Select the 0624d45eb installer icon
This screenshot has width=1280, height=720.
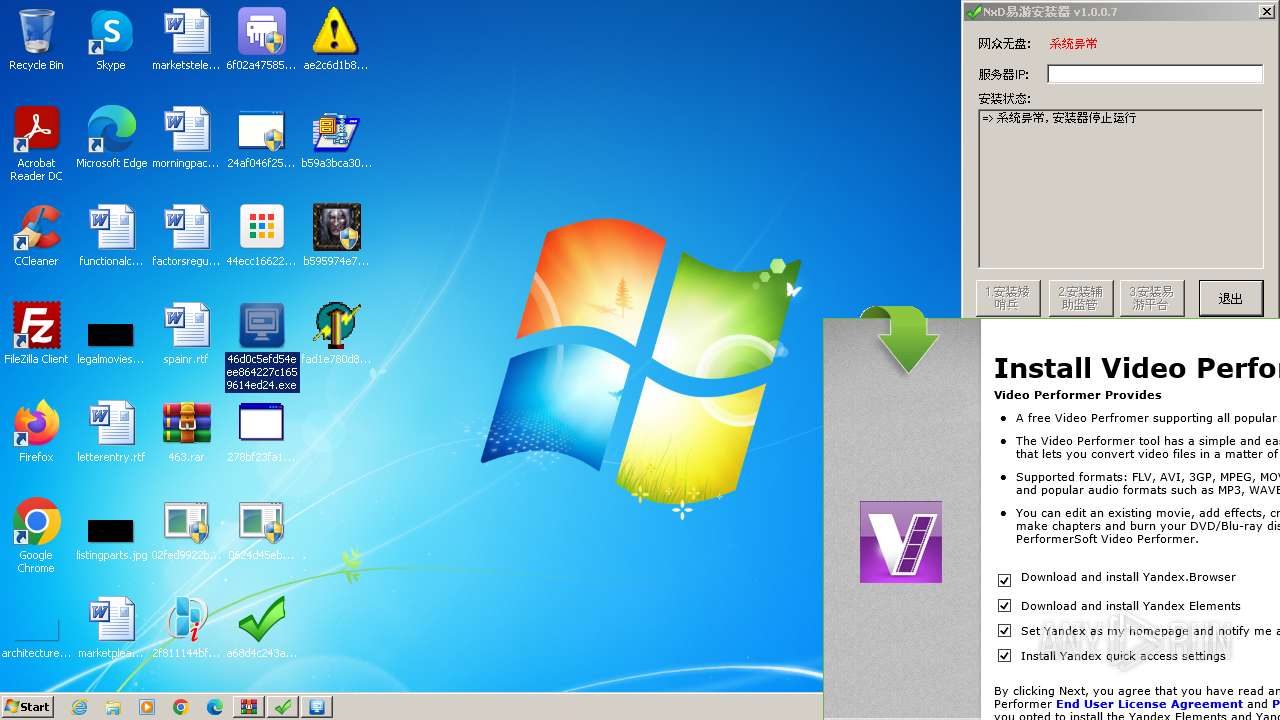click(x=261, y=530)
